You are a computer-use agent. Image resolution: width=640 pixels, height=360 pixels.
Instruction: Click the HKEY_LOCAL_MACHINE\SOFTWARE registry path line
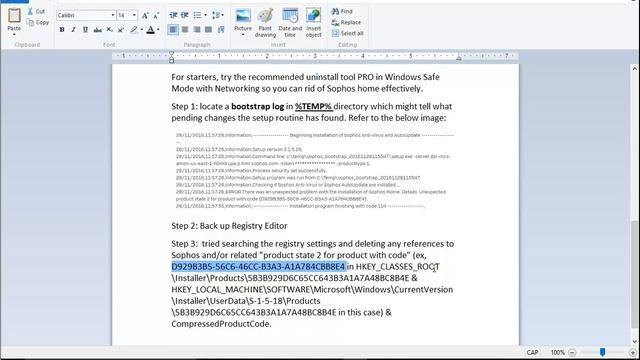312,289
